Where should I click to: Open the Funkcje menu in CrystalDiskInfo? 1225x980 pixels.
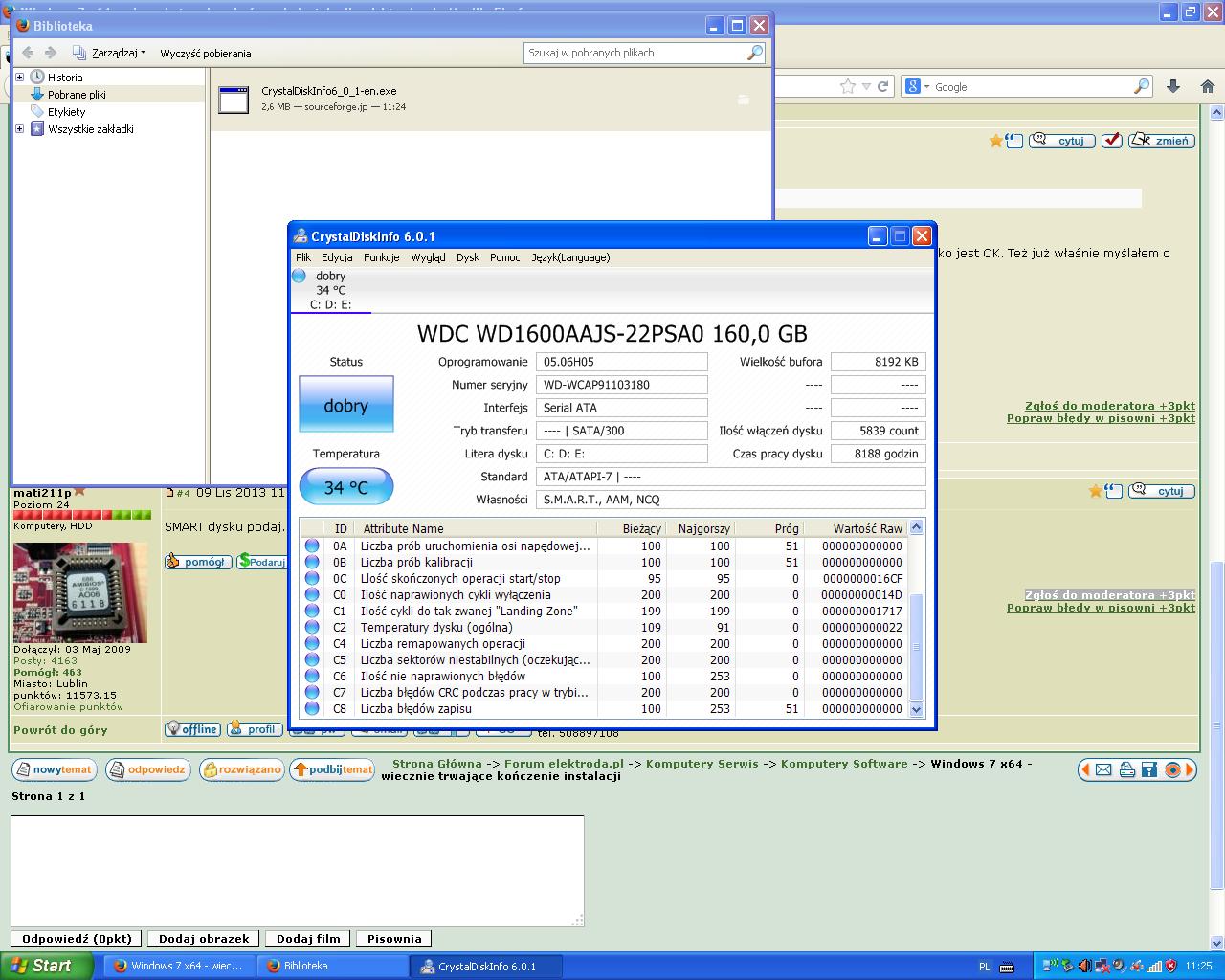pyautogui.click(x=381, y=257)
